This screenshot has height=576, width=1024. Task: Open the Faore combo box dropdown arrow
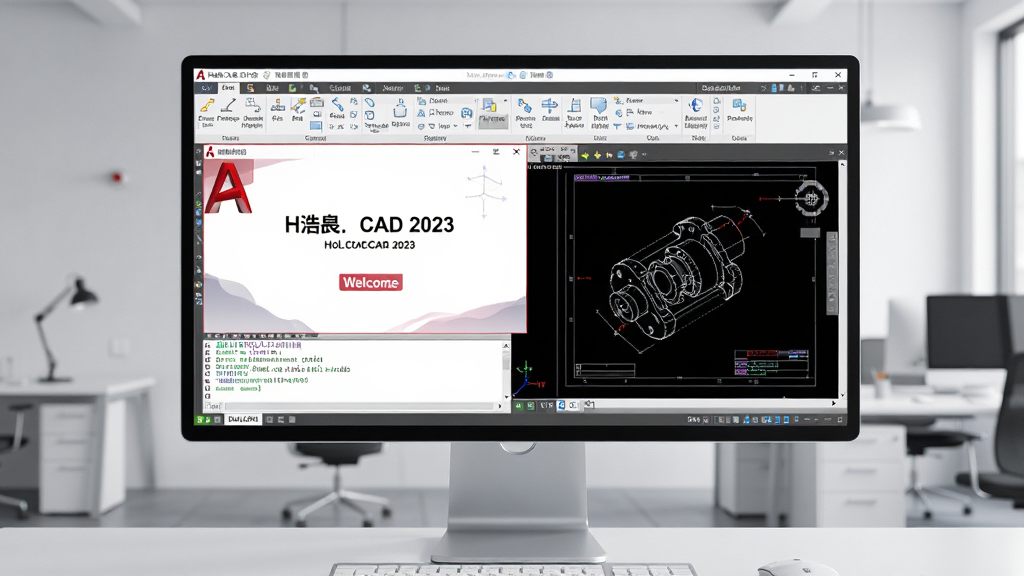[676, 101]
